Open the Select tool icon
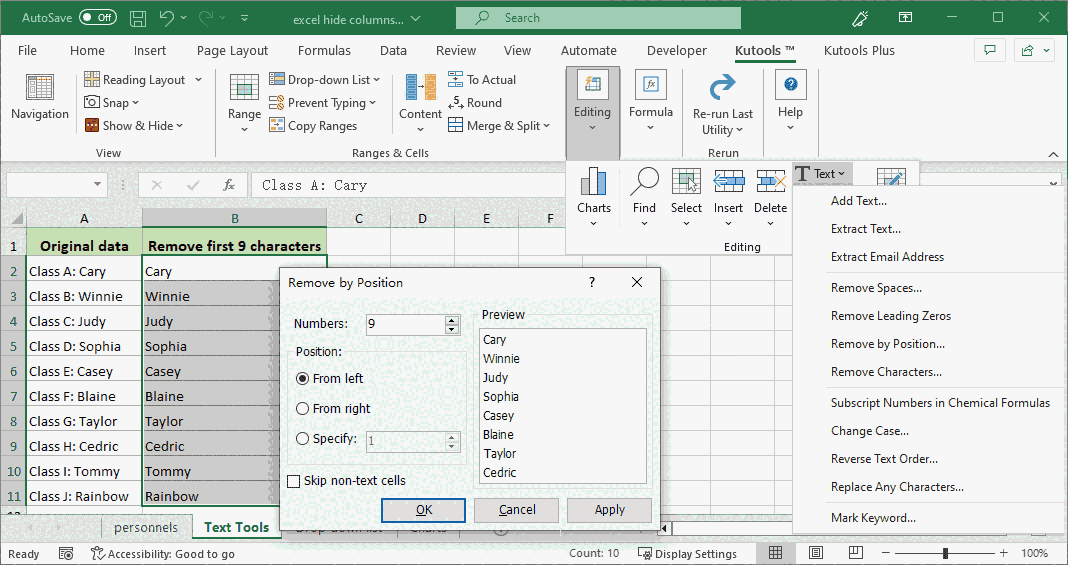 (x=686, y=182)
